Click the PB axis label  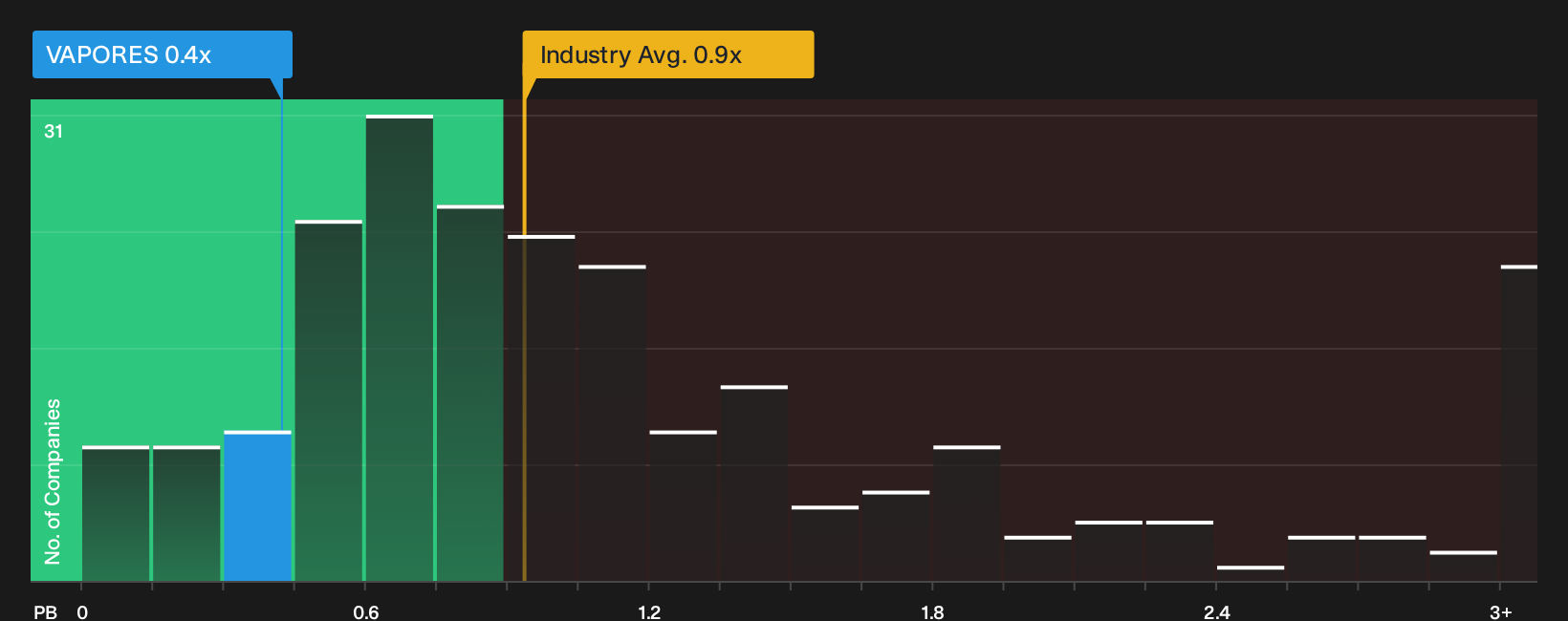point(45,611)
